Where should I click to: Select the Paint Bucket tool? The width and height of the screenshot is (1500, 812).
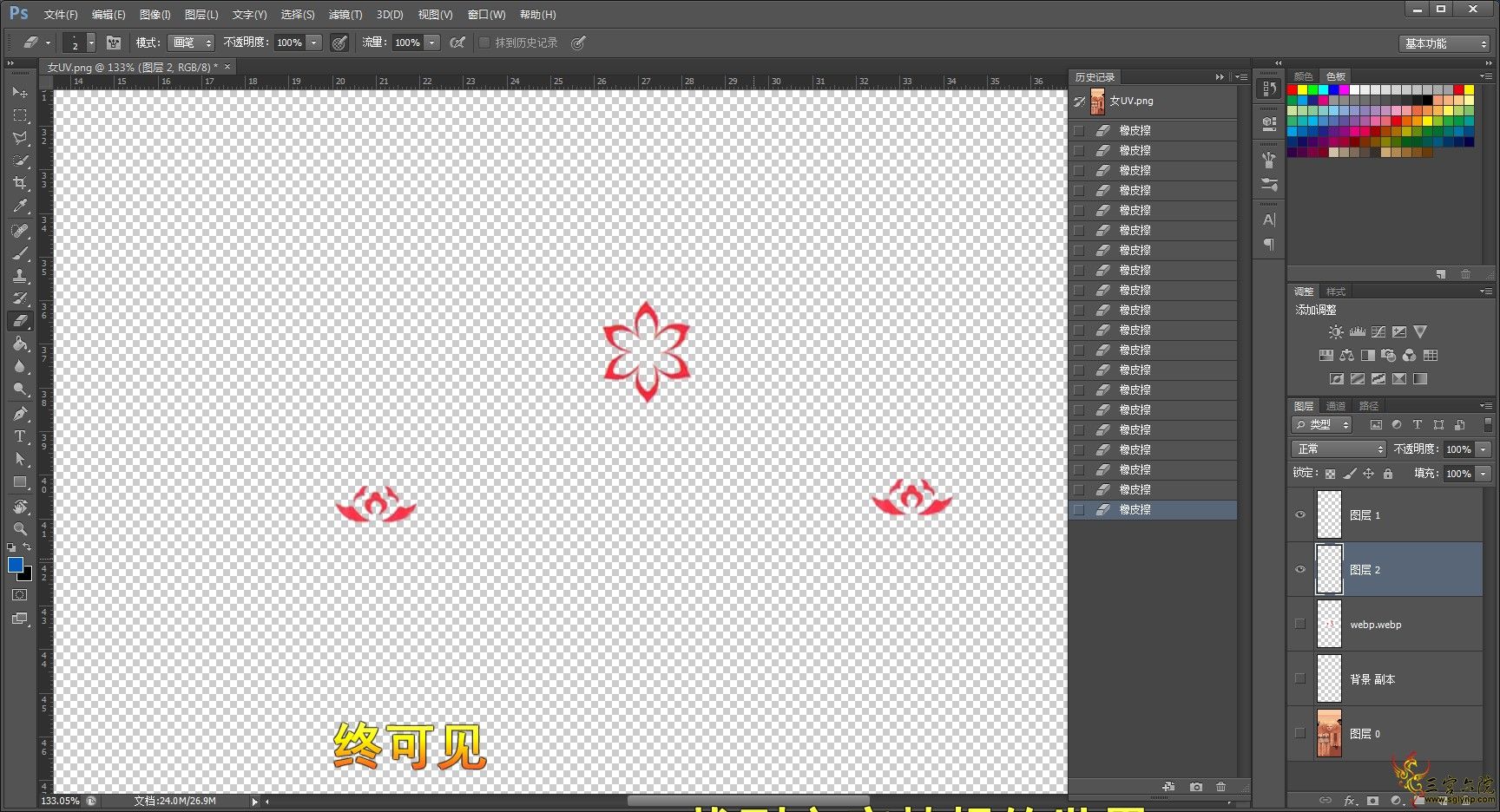(20, 344)
